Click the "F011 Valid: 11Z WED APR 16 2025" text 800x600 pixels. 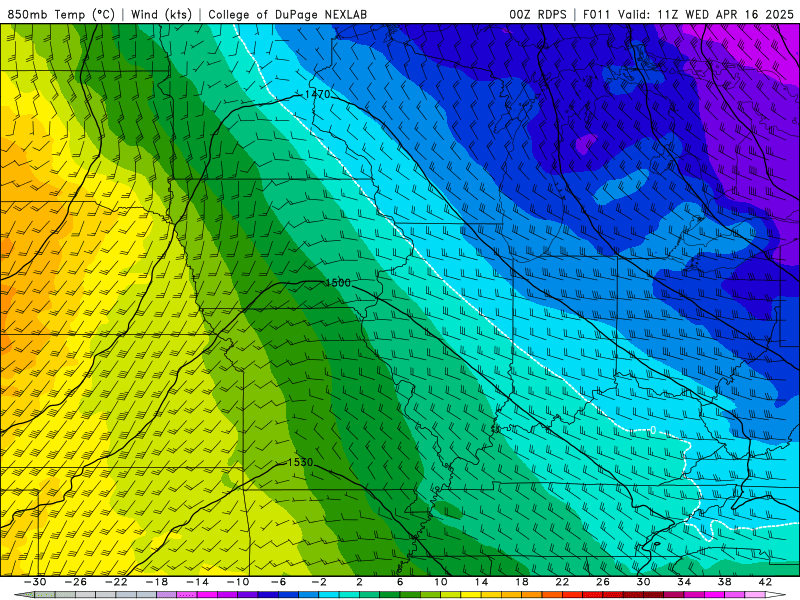pos(688,14)
